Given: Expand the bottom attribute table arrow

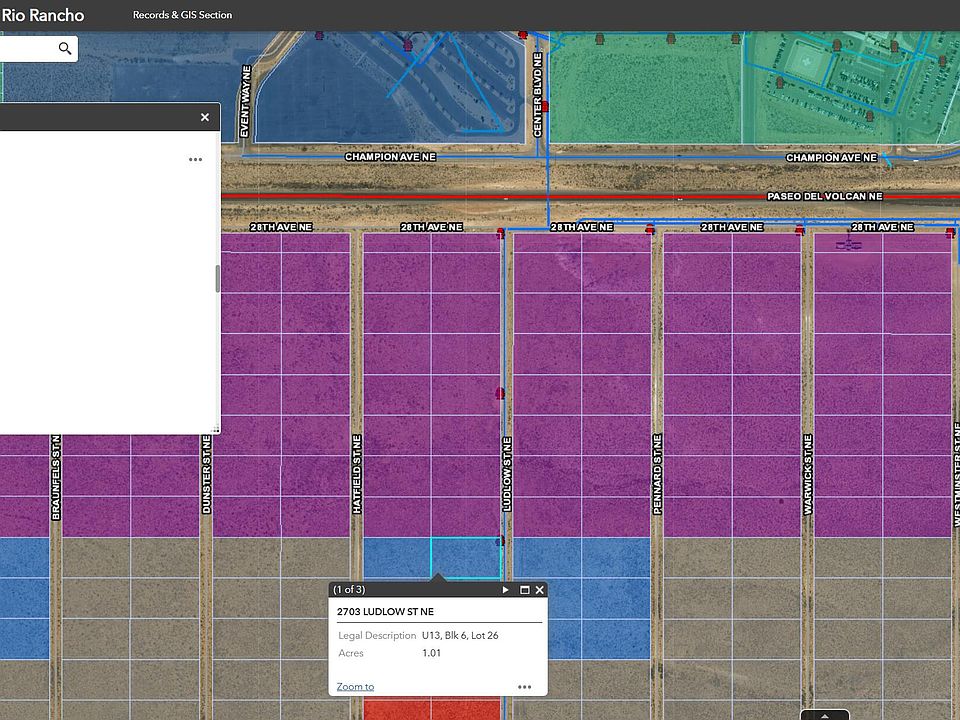Looking at the screenshot, I should click(x=825, y=715).
